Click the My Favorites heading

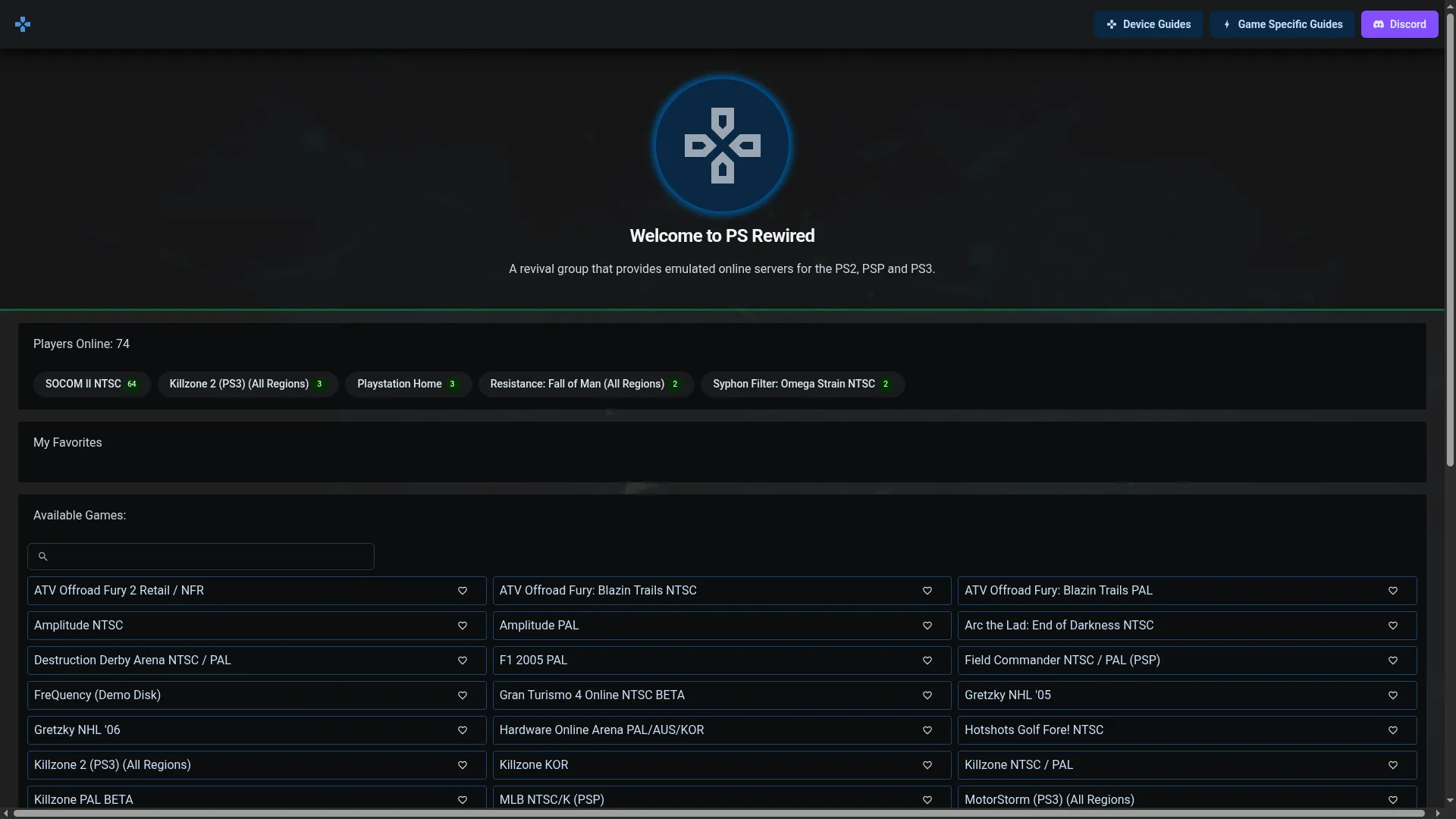coord(67,443)
